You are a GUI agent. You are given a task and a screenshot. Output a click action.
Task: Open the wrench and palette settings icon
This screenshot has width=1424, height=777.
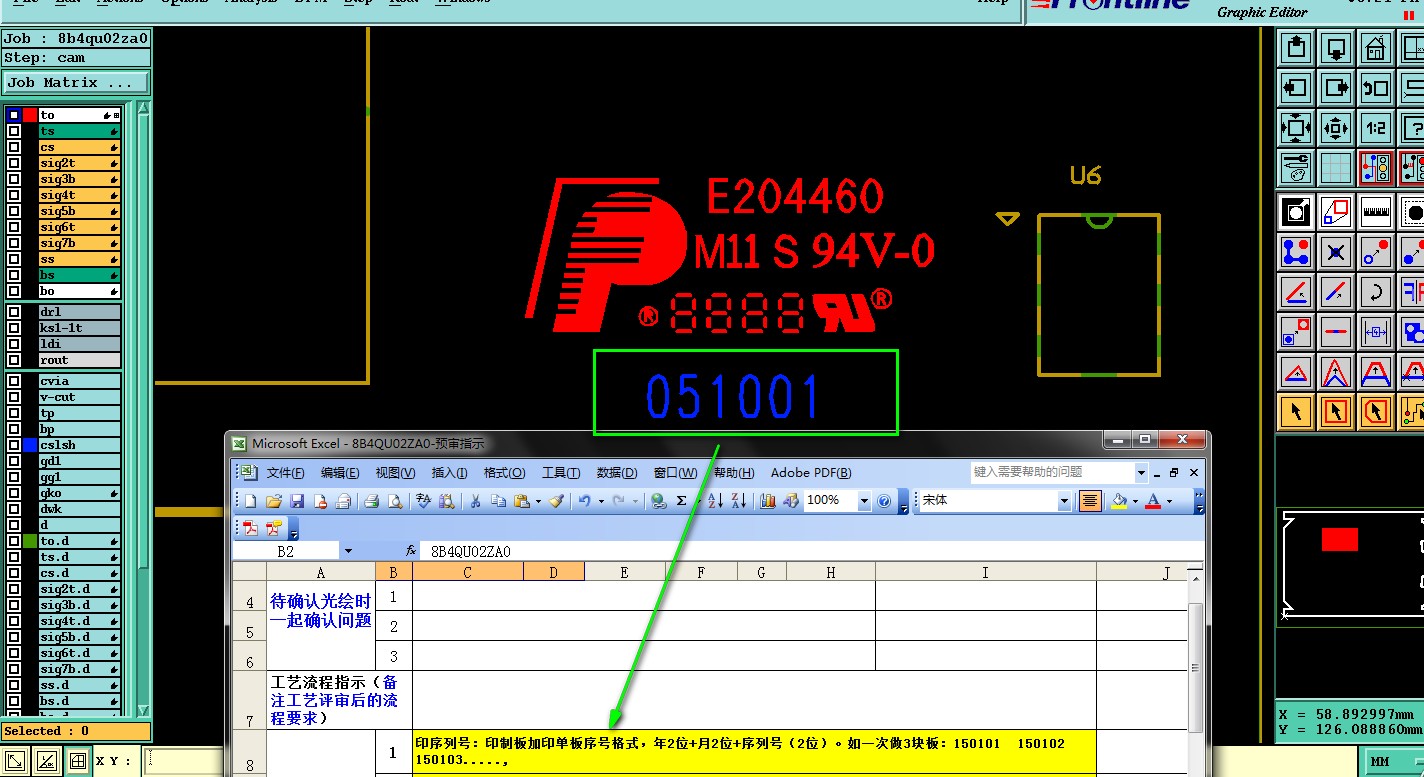click(1296, 168)
